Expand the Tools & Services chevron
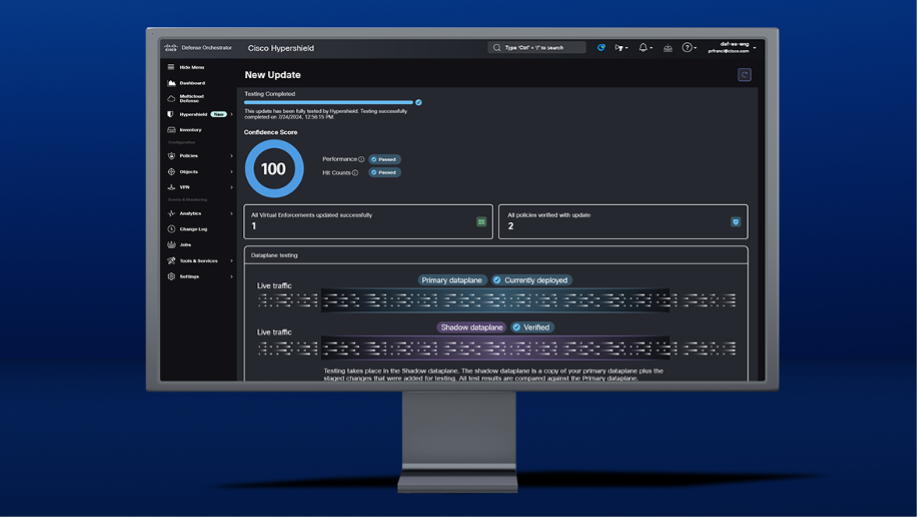The height and width of the screenshot is (520, 920). tap(232, 261)
